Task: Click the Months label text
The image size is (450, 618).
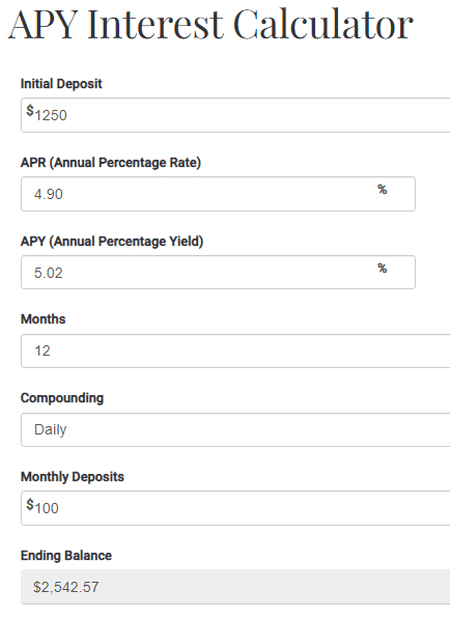Action: 43,319
